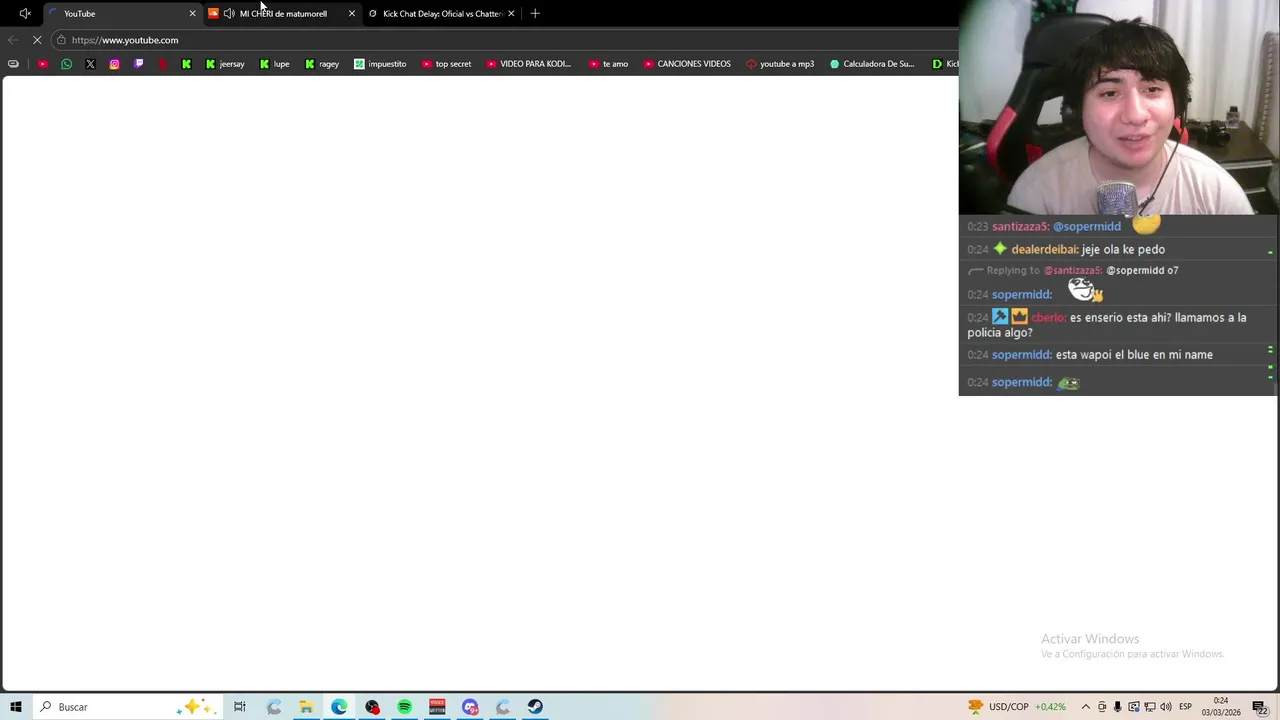Switch to the MI CHERI de matumorell tab
Image resolution: width=1280 pixels, height=720 pixels.
coord(283,14)
